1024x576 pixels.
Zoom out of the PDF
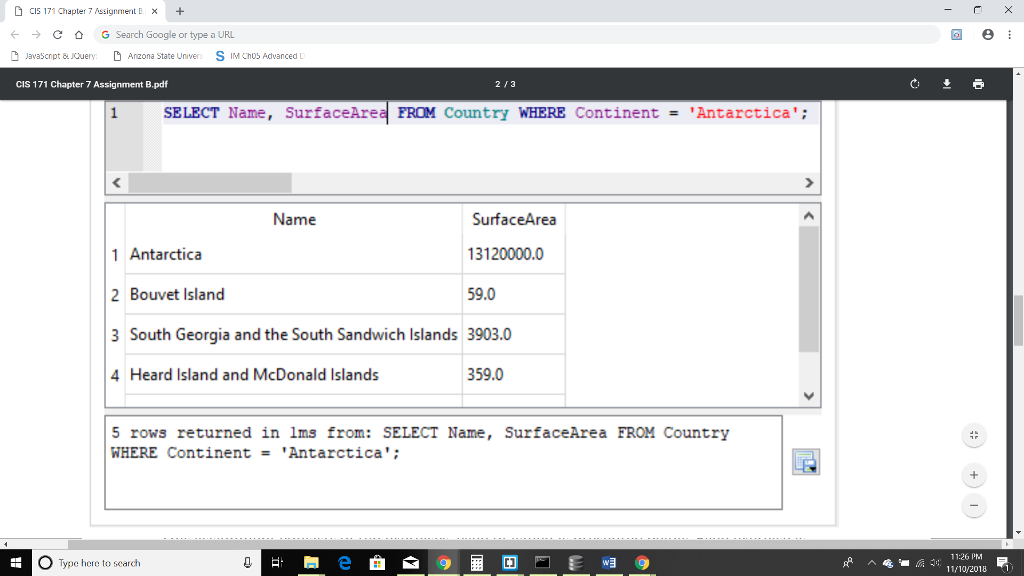(974, 505)
